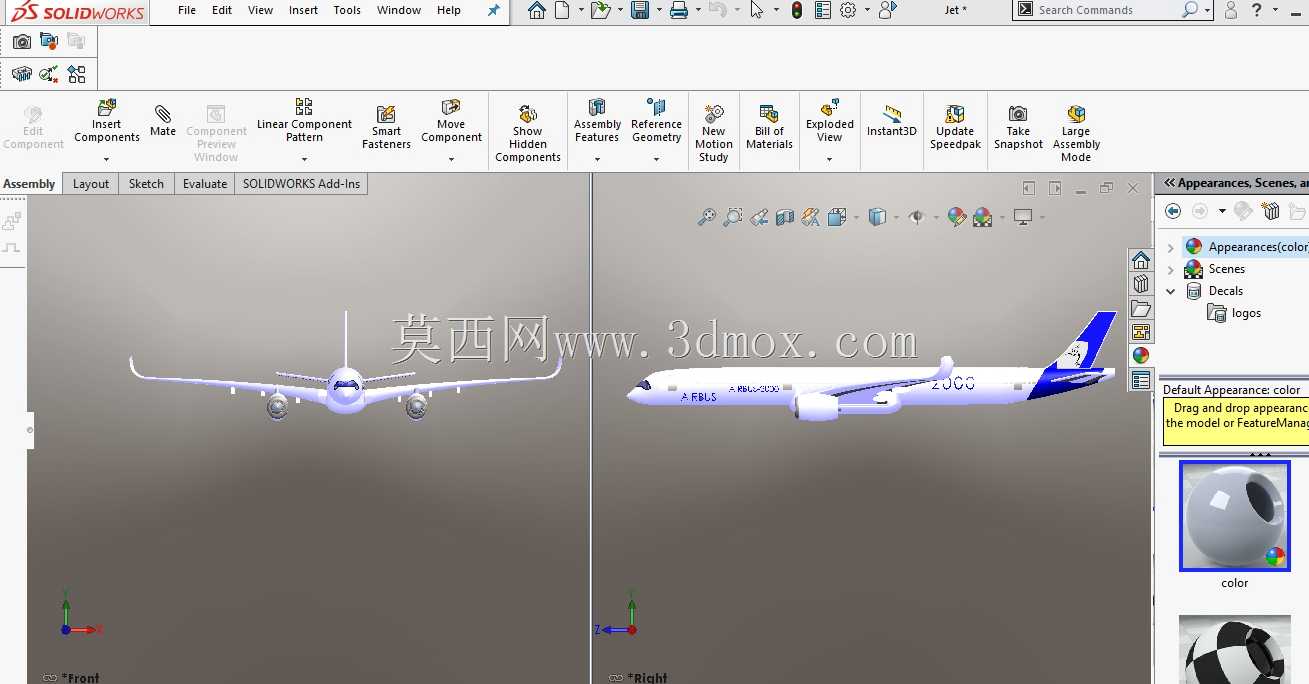Image resolution: width=1309 pixels, height=684 pixels.
Task: Click Exploded View tool
Action: tap(830, 121)
